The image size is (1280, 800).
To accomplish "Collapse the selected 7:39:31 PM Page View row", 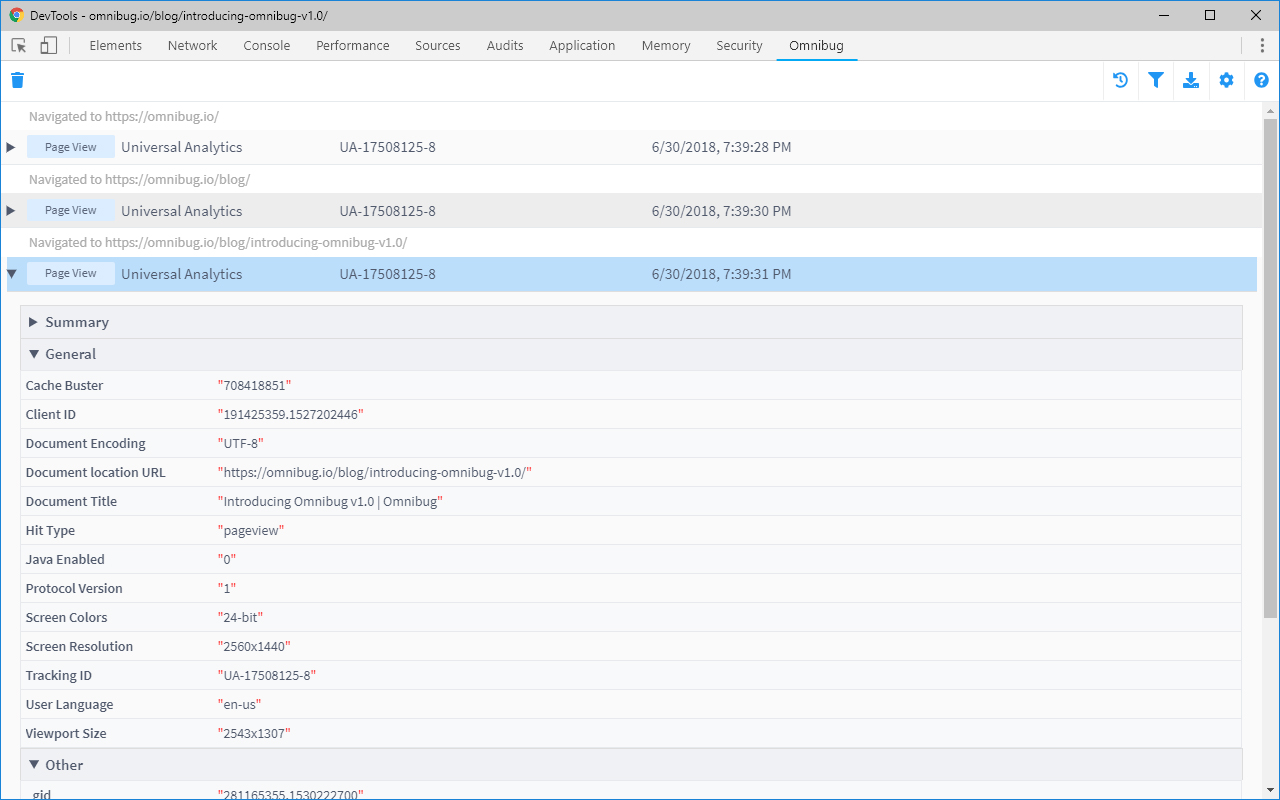I will tap(11, 273).
